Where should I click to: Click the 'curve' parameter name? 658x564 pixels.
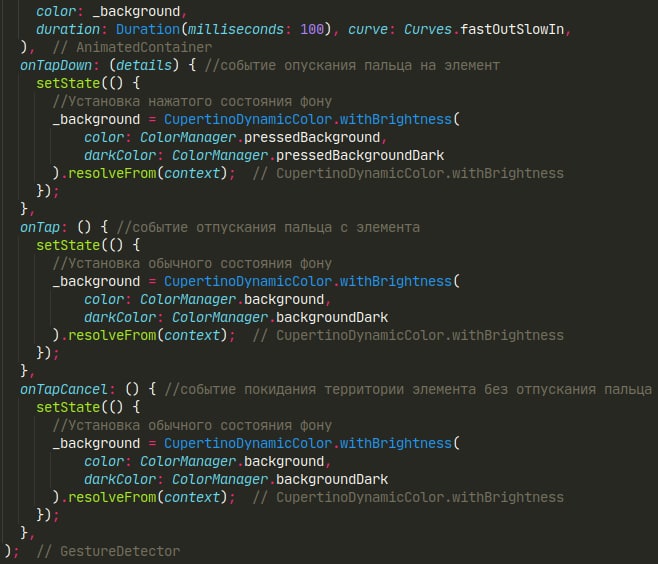pyautogui.click(x=368, y=29)
